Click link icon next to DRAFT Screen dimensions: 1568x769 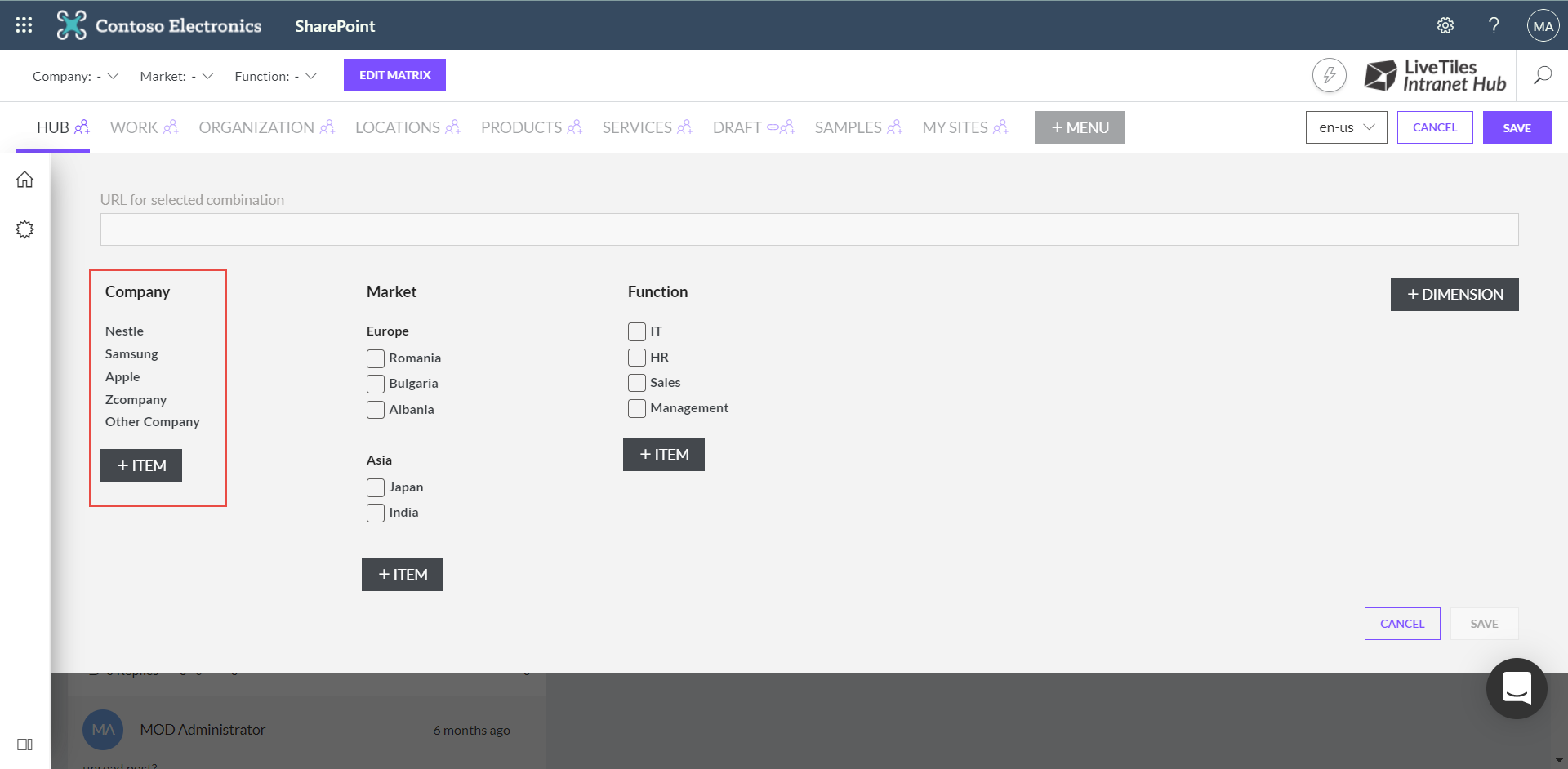coord(773,127)
